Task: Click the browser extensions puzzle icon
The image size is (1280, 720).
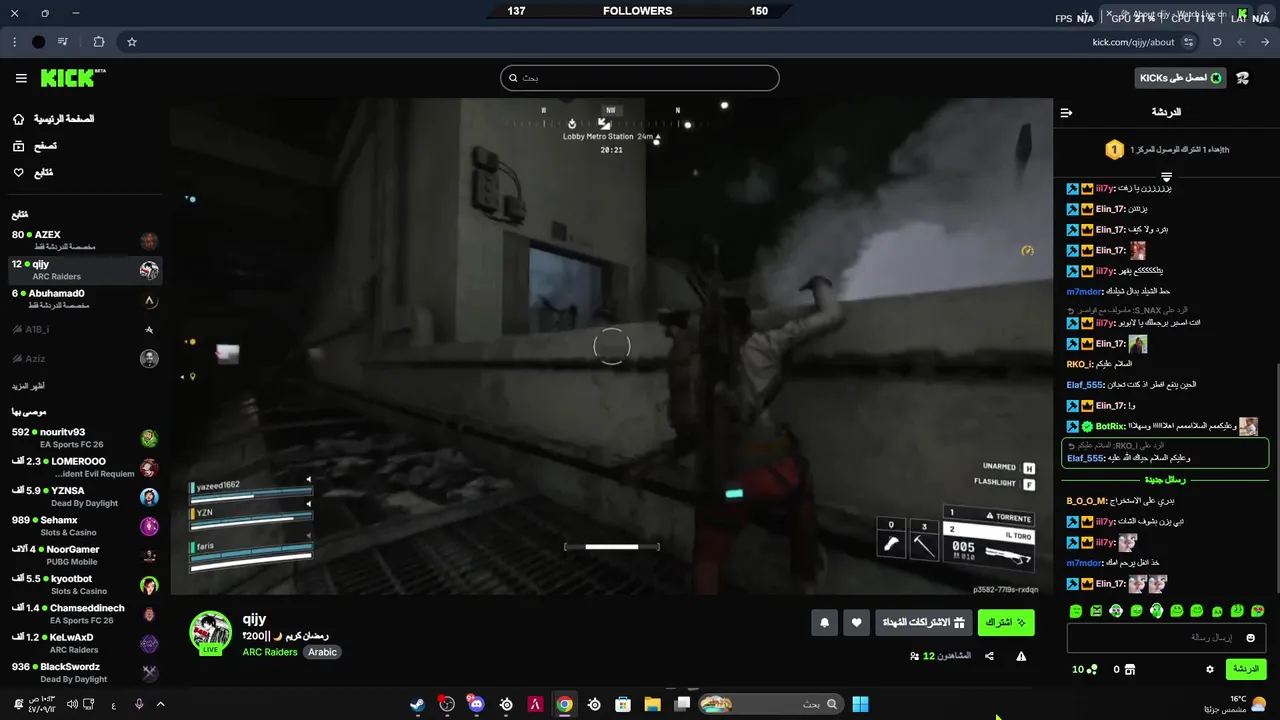Action: 98,42
